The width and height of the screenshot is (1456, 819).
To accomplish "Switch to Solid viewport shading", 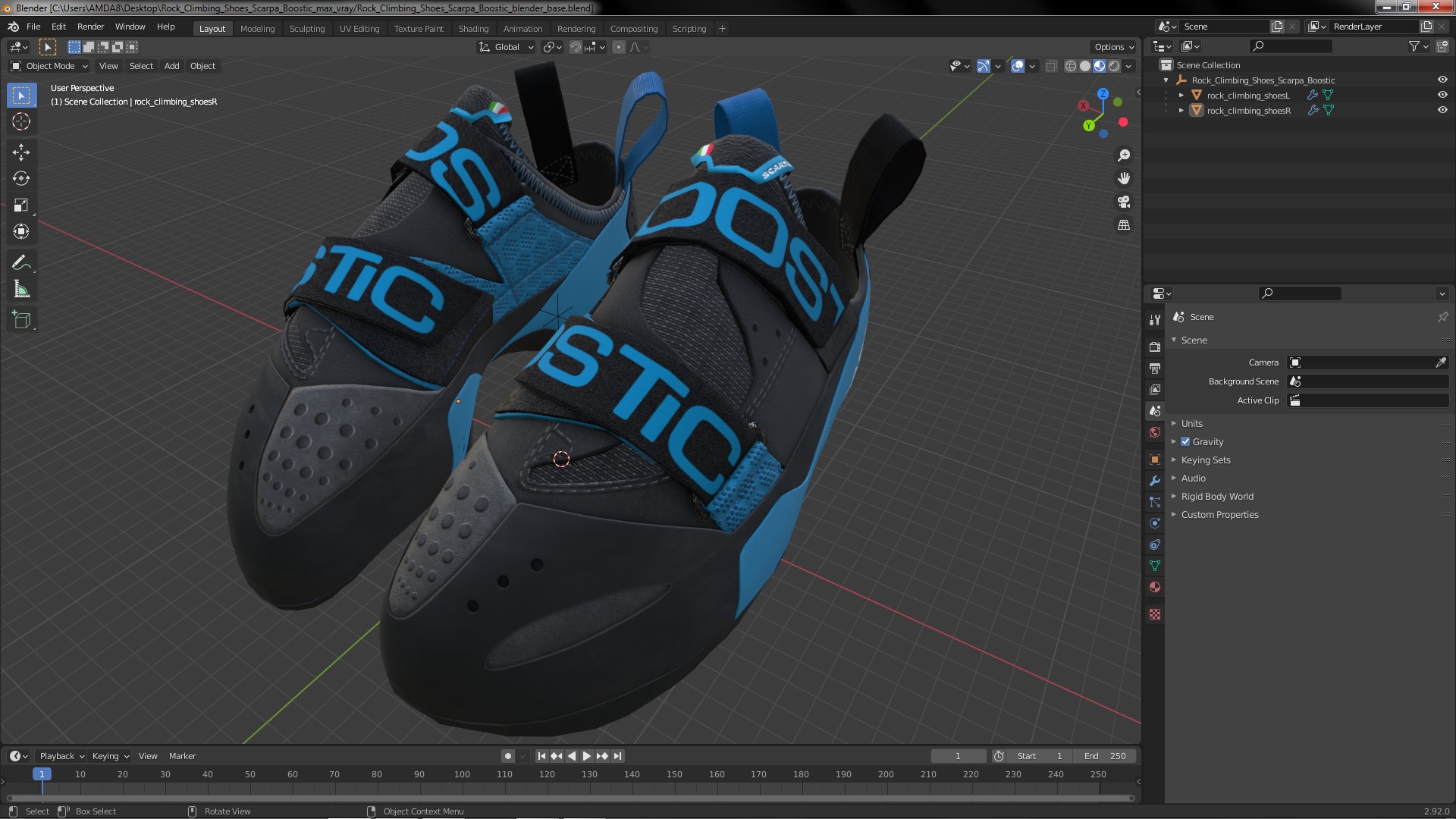I will pyautogui.click(x=1085, y=66).
